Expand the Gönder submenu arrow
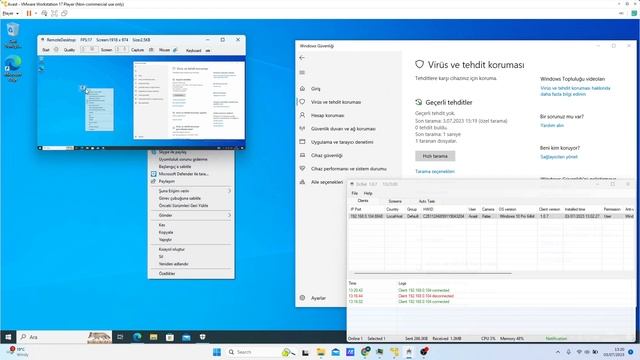 click(x=229, y=215)
